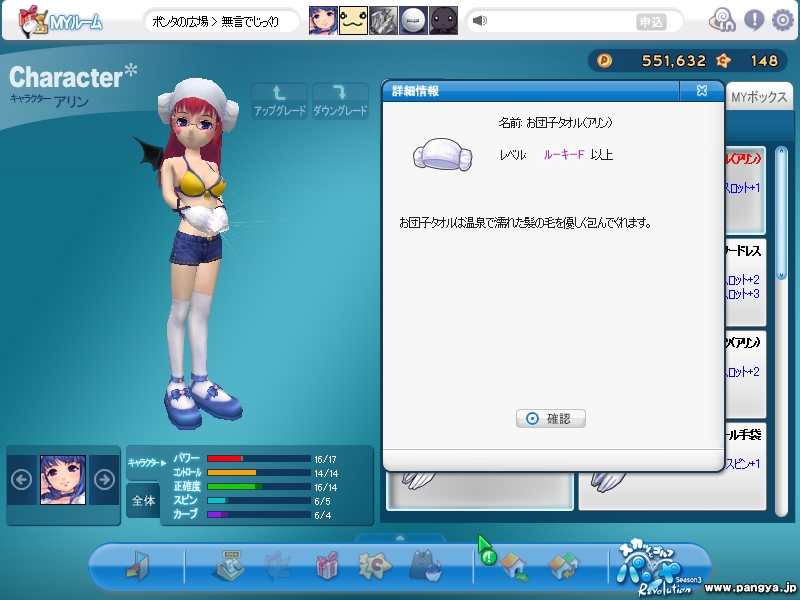Screen dimensions: 800x600
Task: Click the コントロール orange stat bar
Action: tap(259, 473)
